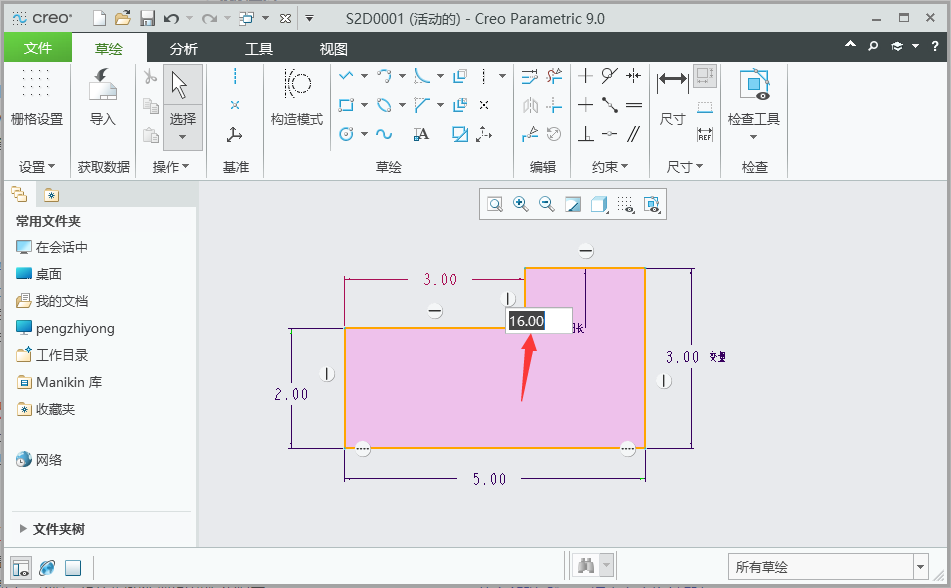Image resolution: width=951 pixels, height=588 pixels.
Task: Click the thicken edge tool
Action: [x=460, y=105]
